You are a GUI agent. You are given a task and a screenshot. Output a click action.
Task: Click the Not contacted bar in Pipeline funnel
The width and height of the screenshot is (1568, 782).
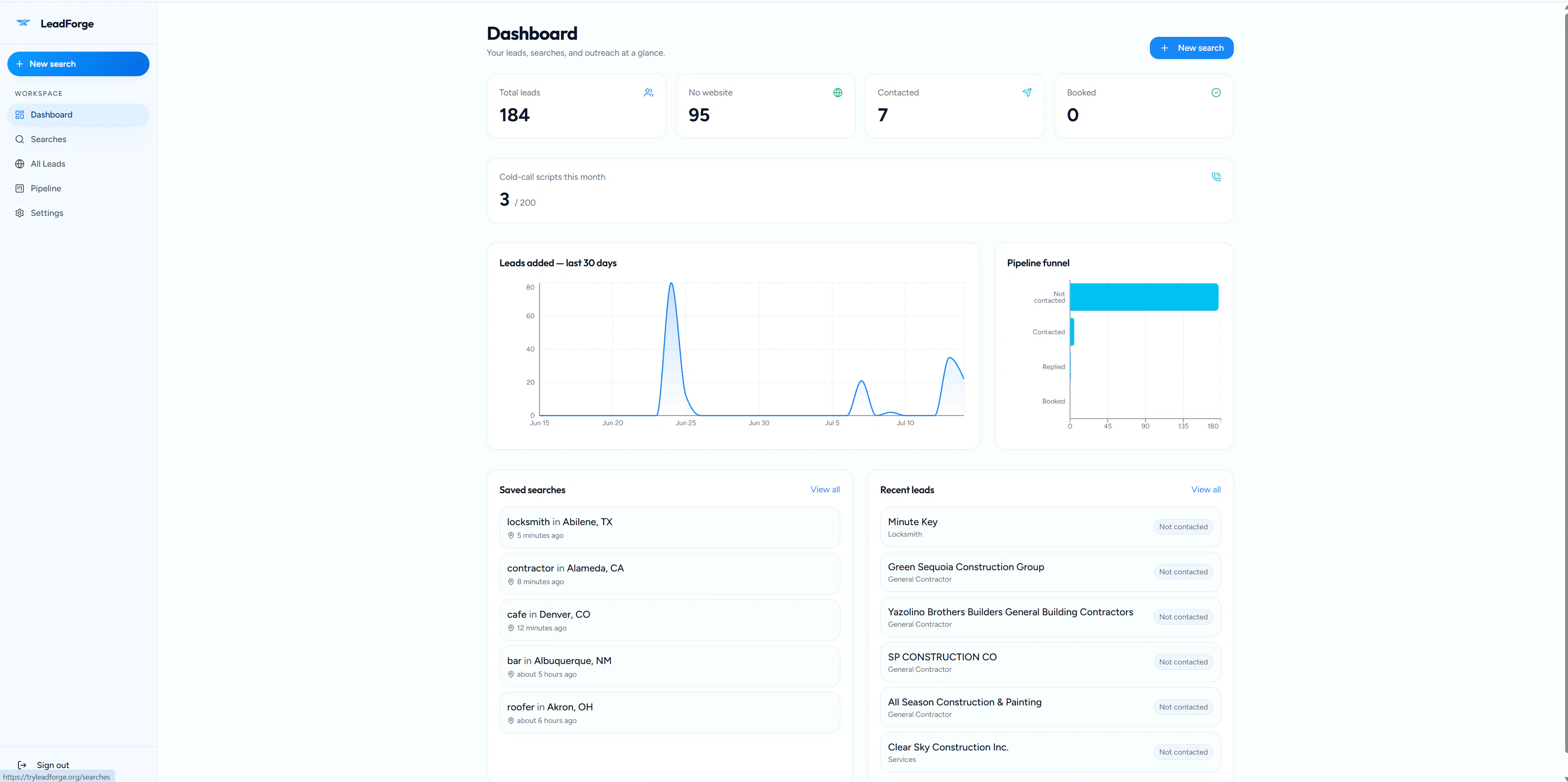click(1144, 297)
